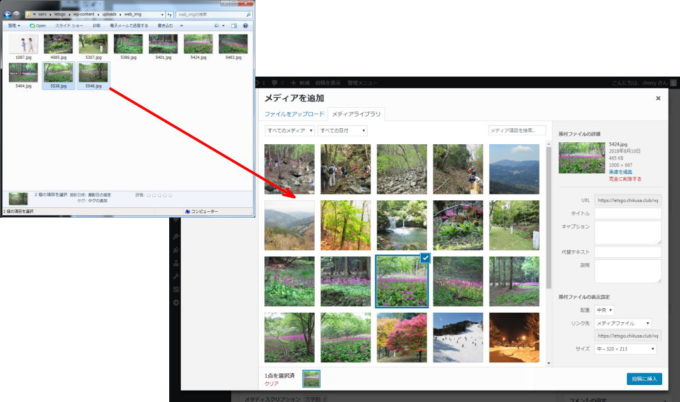Close the メディアを追加 dialog with the X

657,98
